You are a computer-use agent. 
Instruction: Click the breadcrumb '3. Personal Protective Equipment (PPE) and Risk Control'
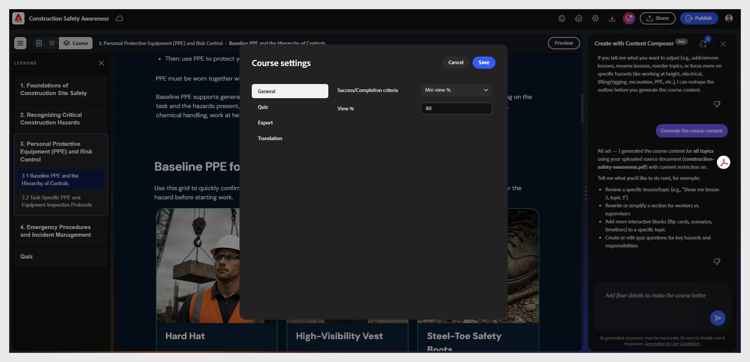[x=160, y=43]
